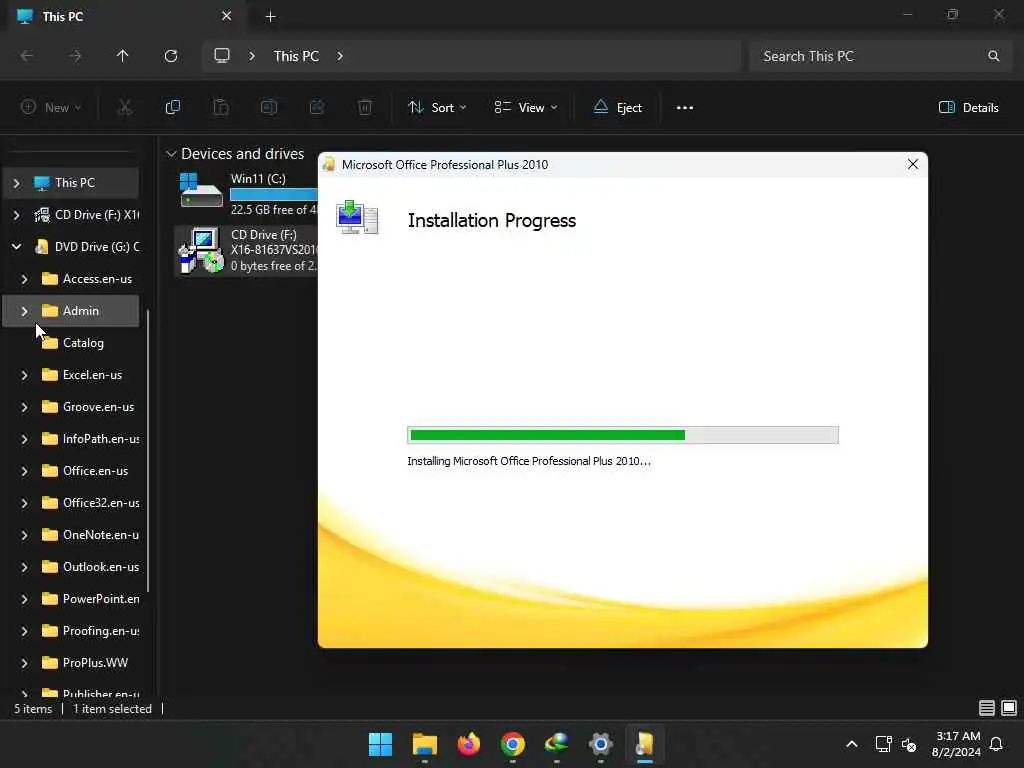Viewport: 1024px width, 768px height.
Task: Select the Proofing.en-us folder
Action: (101, 631)
